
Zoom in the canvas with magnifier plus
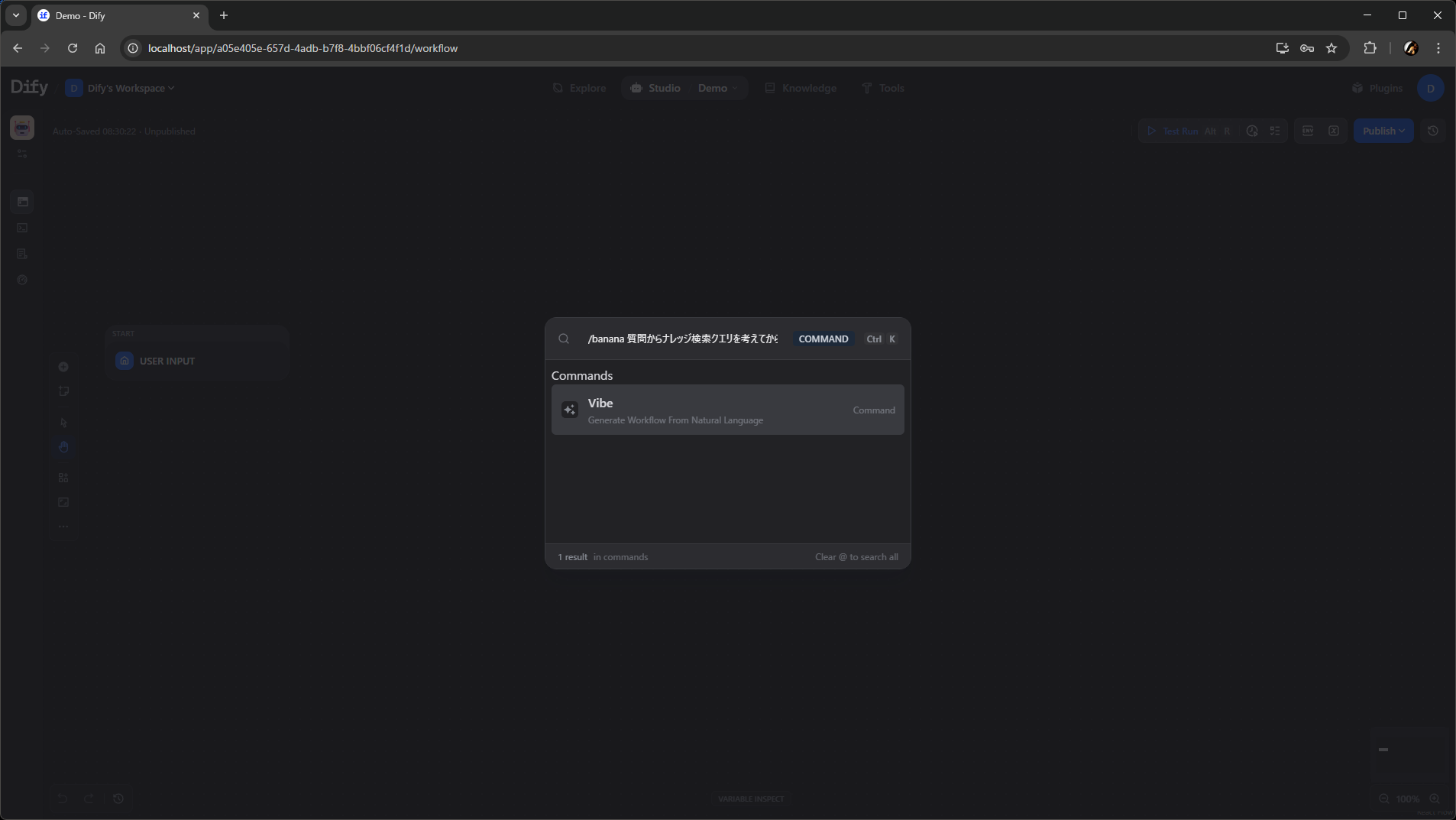click(x=1434, y=799)
